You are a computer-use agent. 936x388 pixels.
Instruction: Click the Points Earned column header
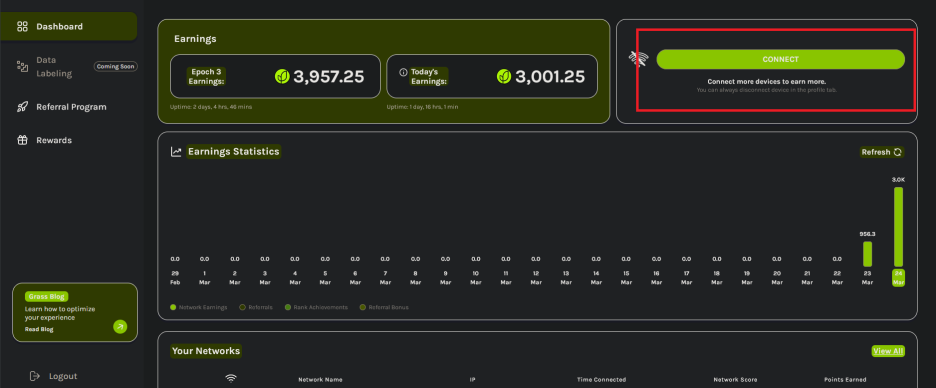click(845, 380)
